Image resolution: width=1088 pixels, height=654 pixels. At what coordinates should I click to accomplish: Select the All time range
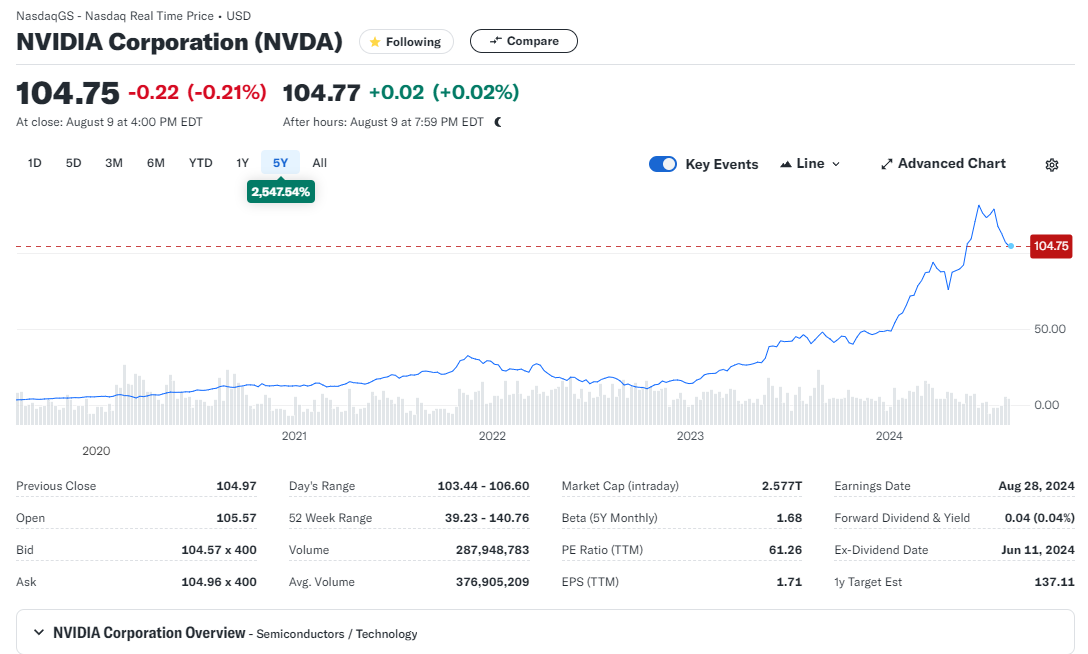pyautogui.click(x=319, y=163)
